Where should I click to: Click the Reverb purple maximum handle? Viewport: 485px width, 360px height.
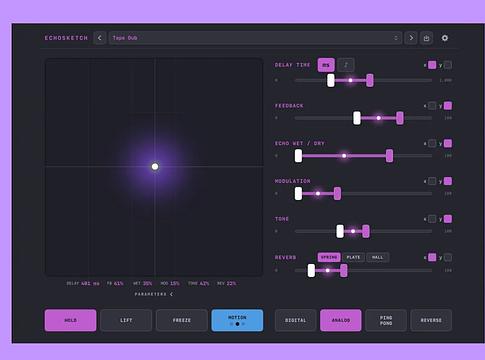tap(344, 270)
